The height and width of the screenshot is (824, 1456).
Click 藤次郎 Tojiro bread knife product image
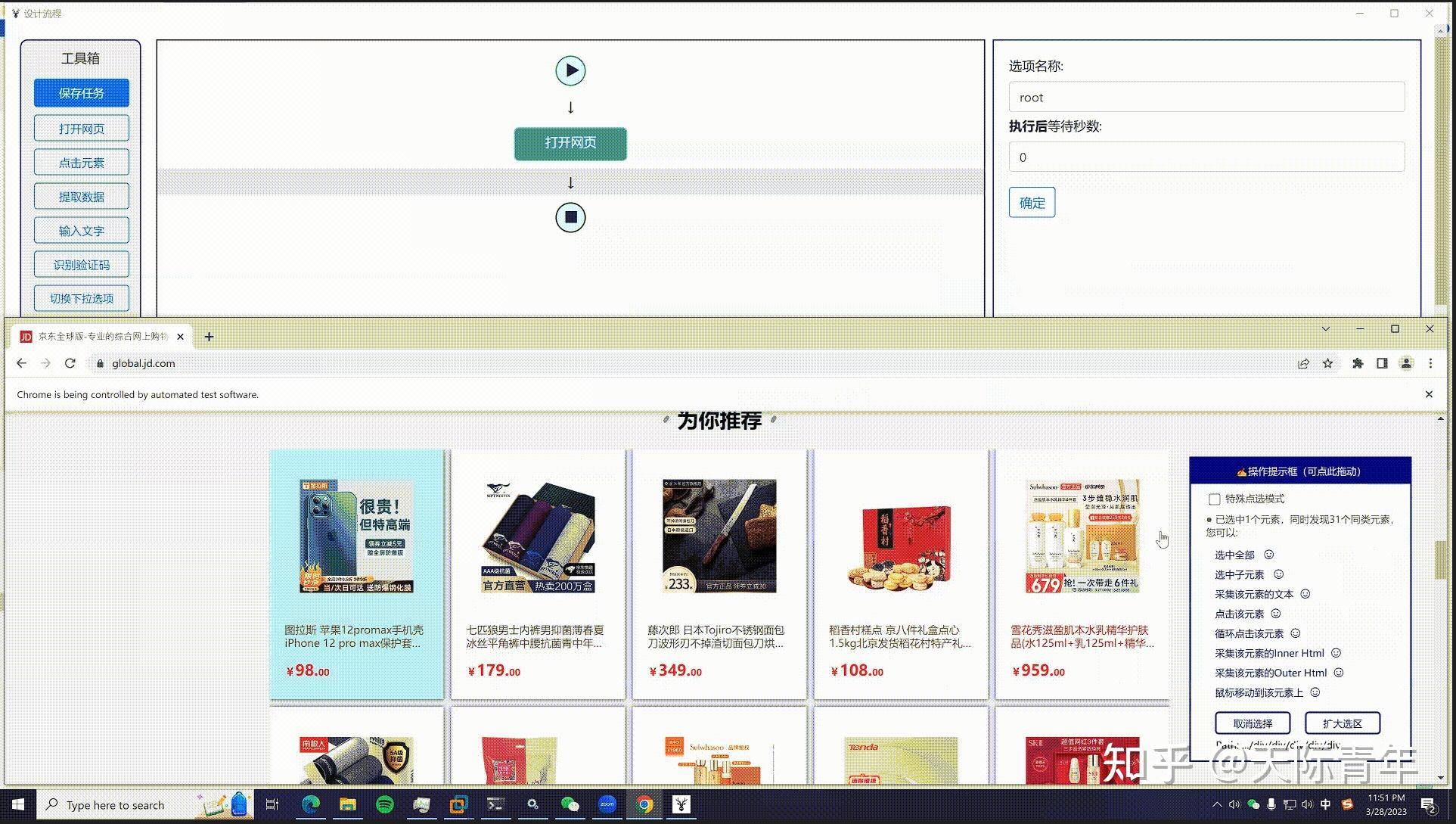[719, 536]
